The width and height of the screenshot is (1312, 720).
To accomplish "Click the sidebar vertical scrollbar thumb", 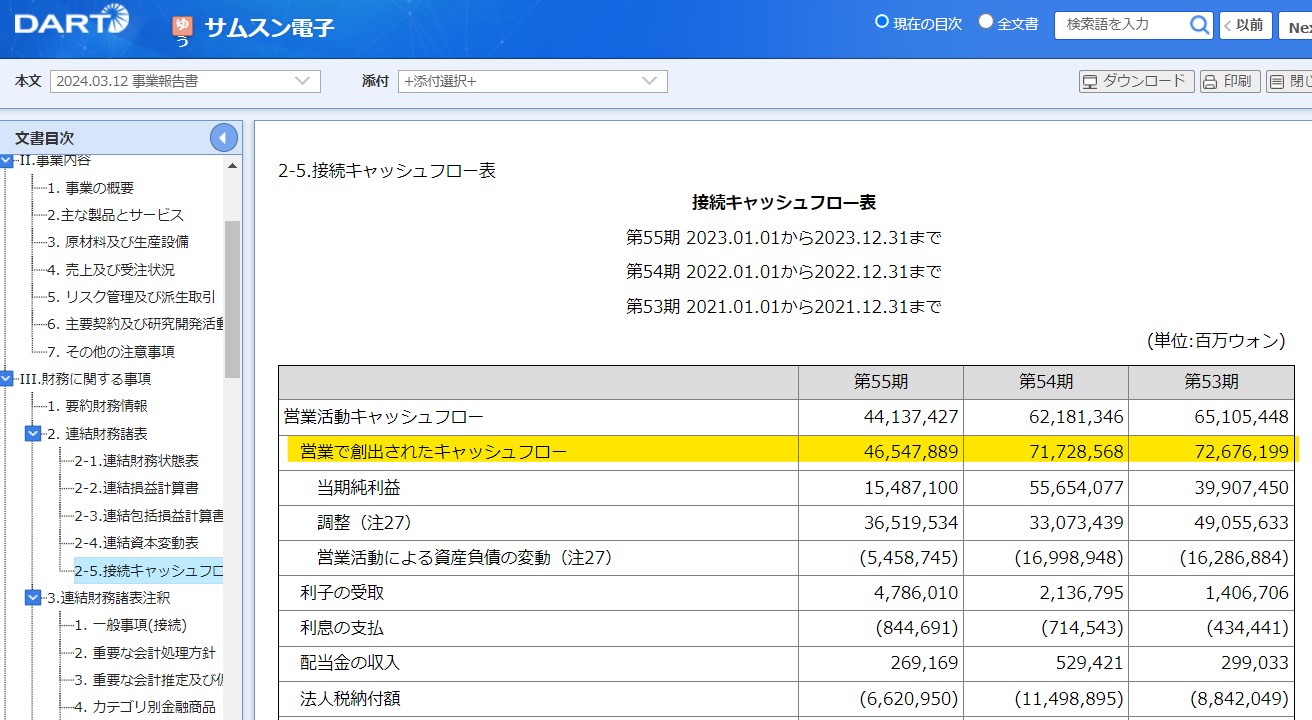I will 232,300.
